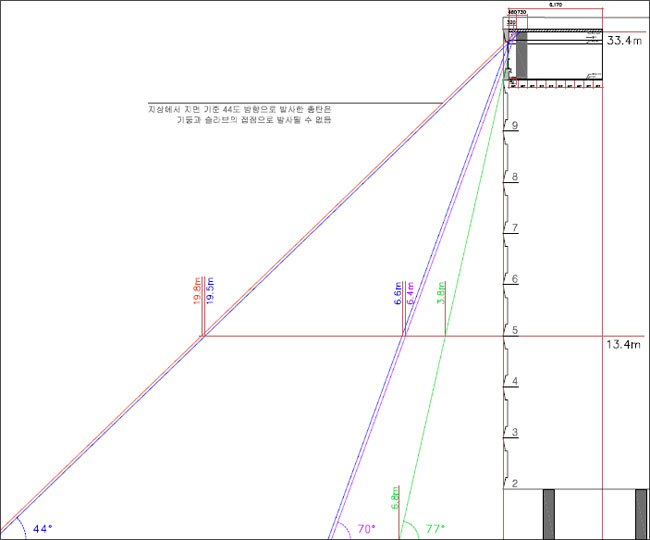Screen dimensions: 650x540
Task: Select floor number 9 label
Action: pos(514,127)
